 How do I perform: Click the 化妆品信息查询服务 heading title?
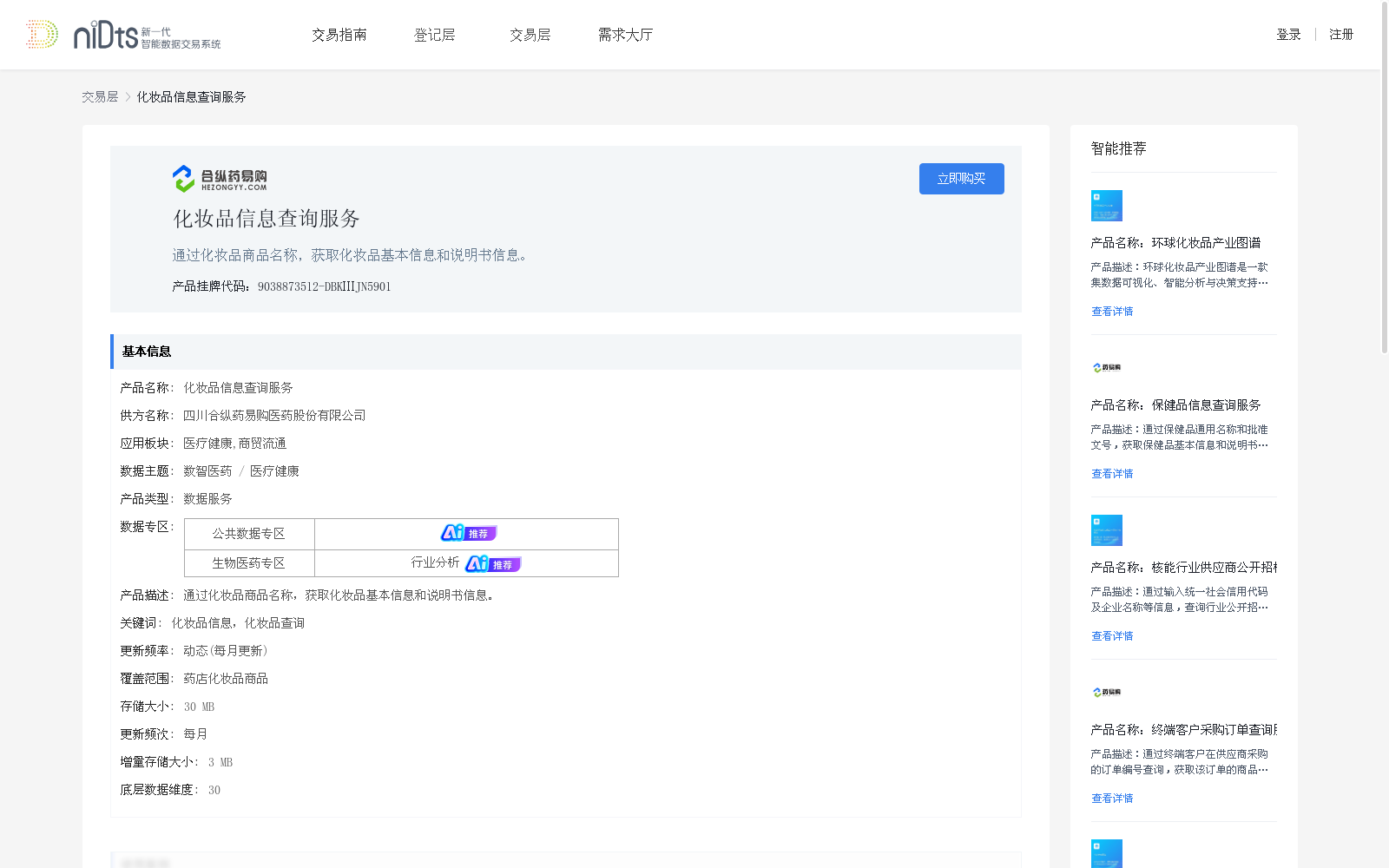pyautogui.click(x=267, y=219)
